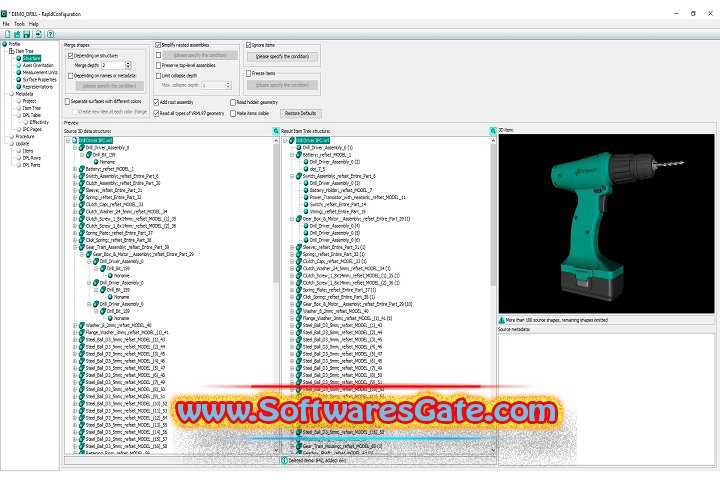Click the 3D drill preview image
This screenshot has width=720, height=480.
click(607, 224)
